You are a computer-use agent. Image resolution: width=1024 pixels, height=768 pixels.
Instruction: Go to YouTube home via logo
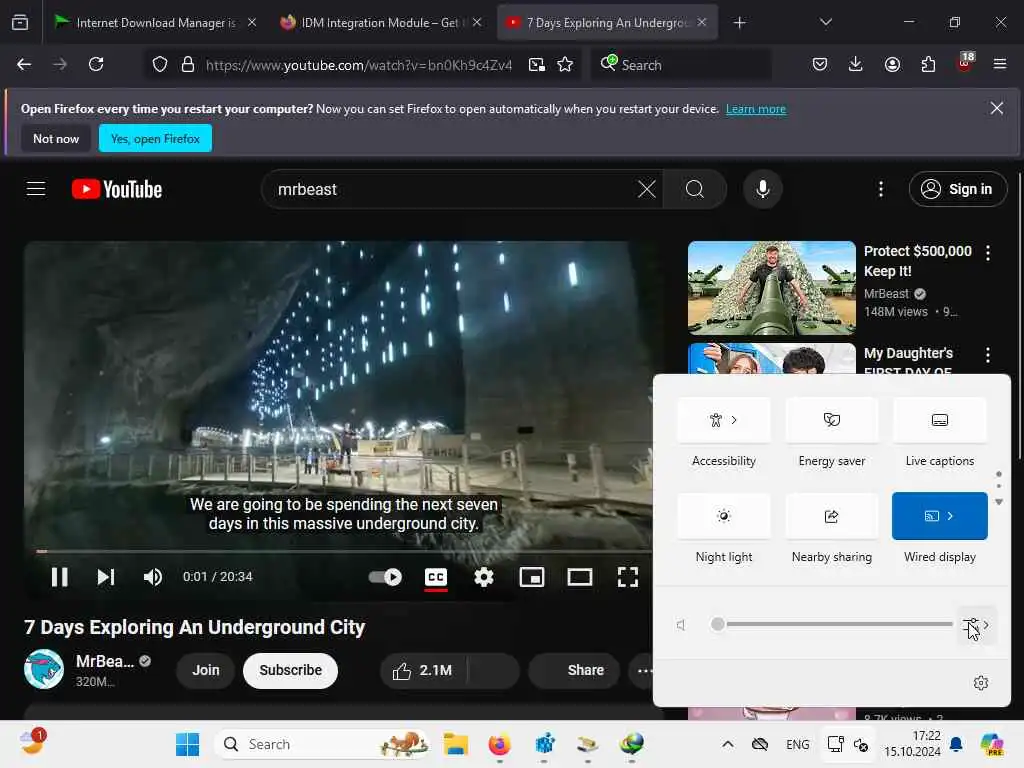[117, 189]
